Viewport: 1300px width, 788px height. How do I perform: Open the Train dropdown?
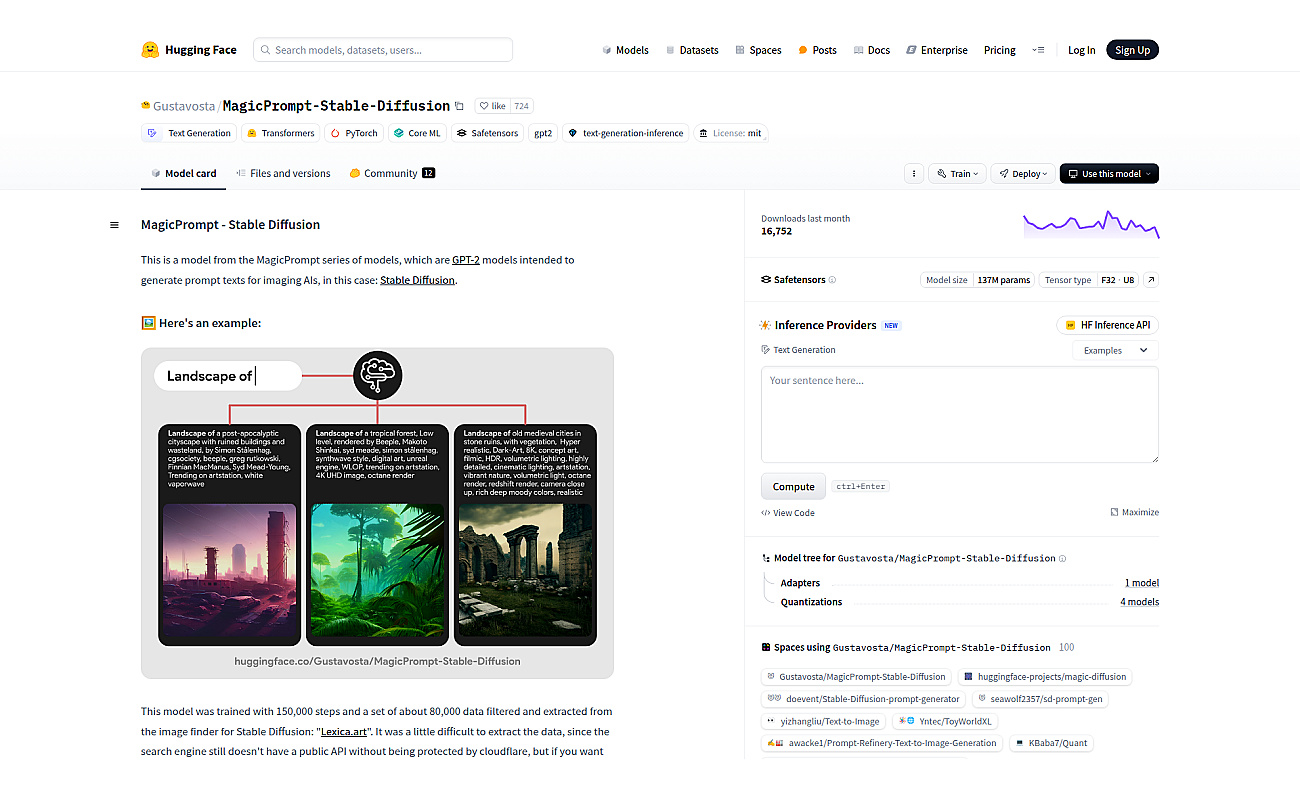[957, 173]
